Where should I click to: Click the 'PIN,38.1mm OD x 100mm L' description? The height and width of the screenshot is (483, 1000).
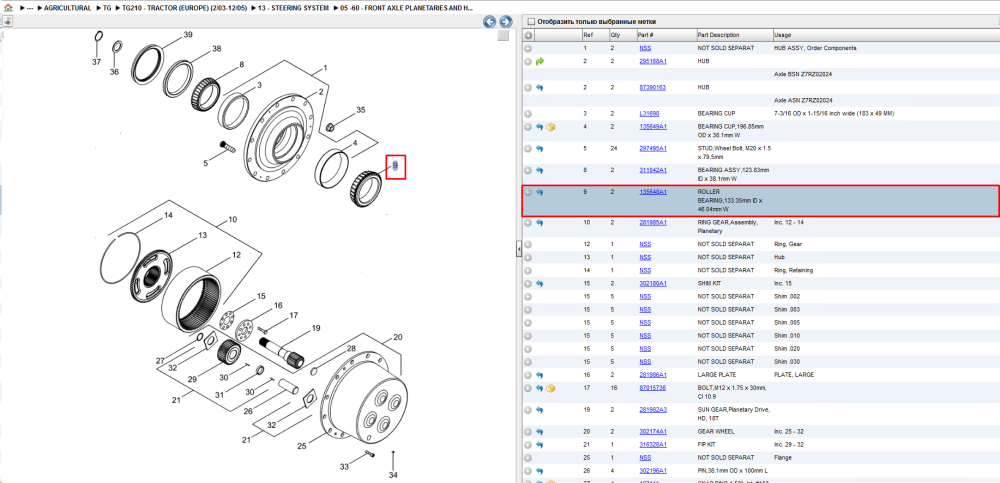[735, 470]
